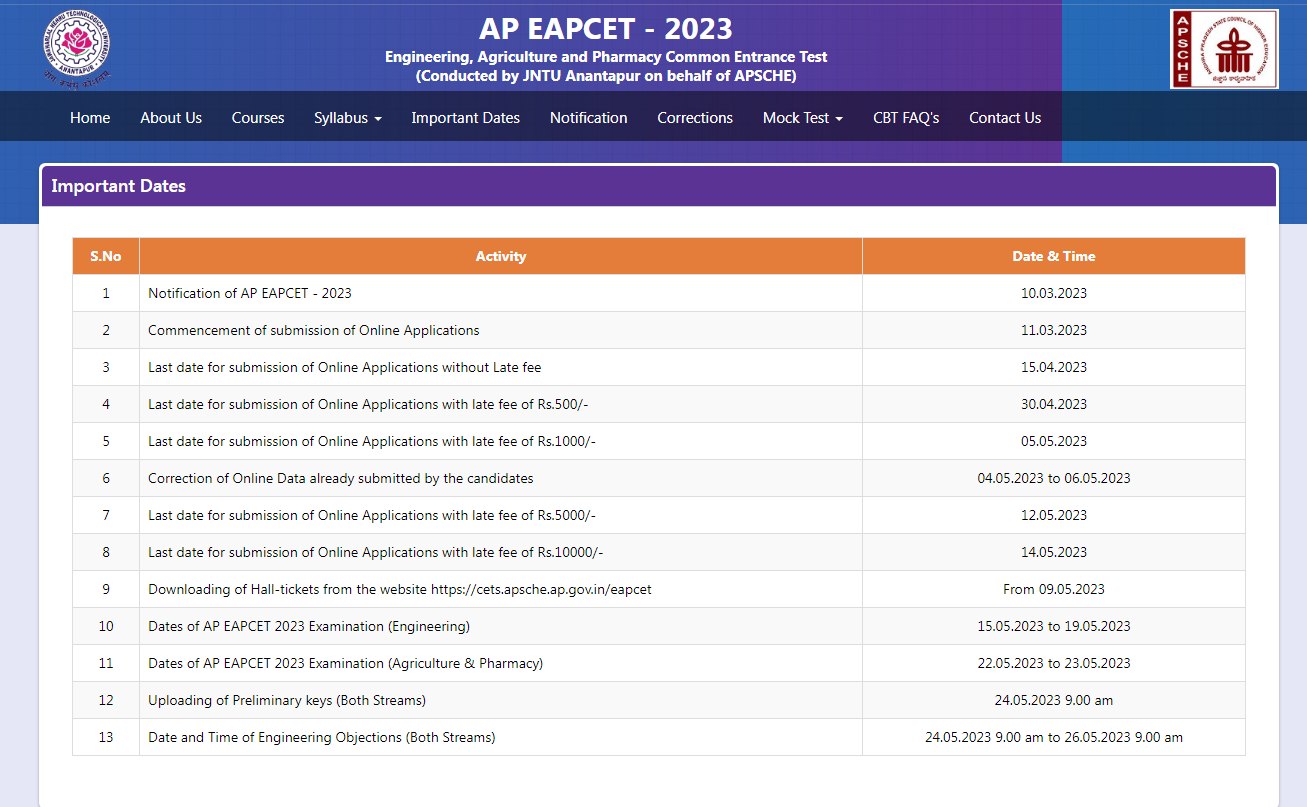The width and height of the screenshot is (1307, 807).
Task: Click the date 15.04.2023
Action: (x=1054, y=367)
